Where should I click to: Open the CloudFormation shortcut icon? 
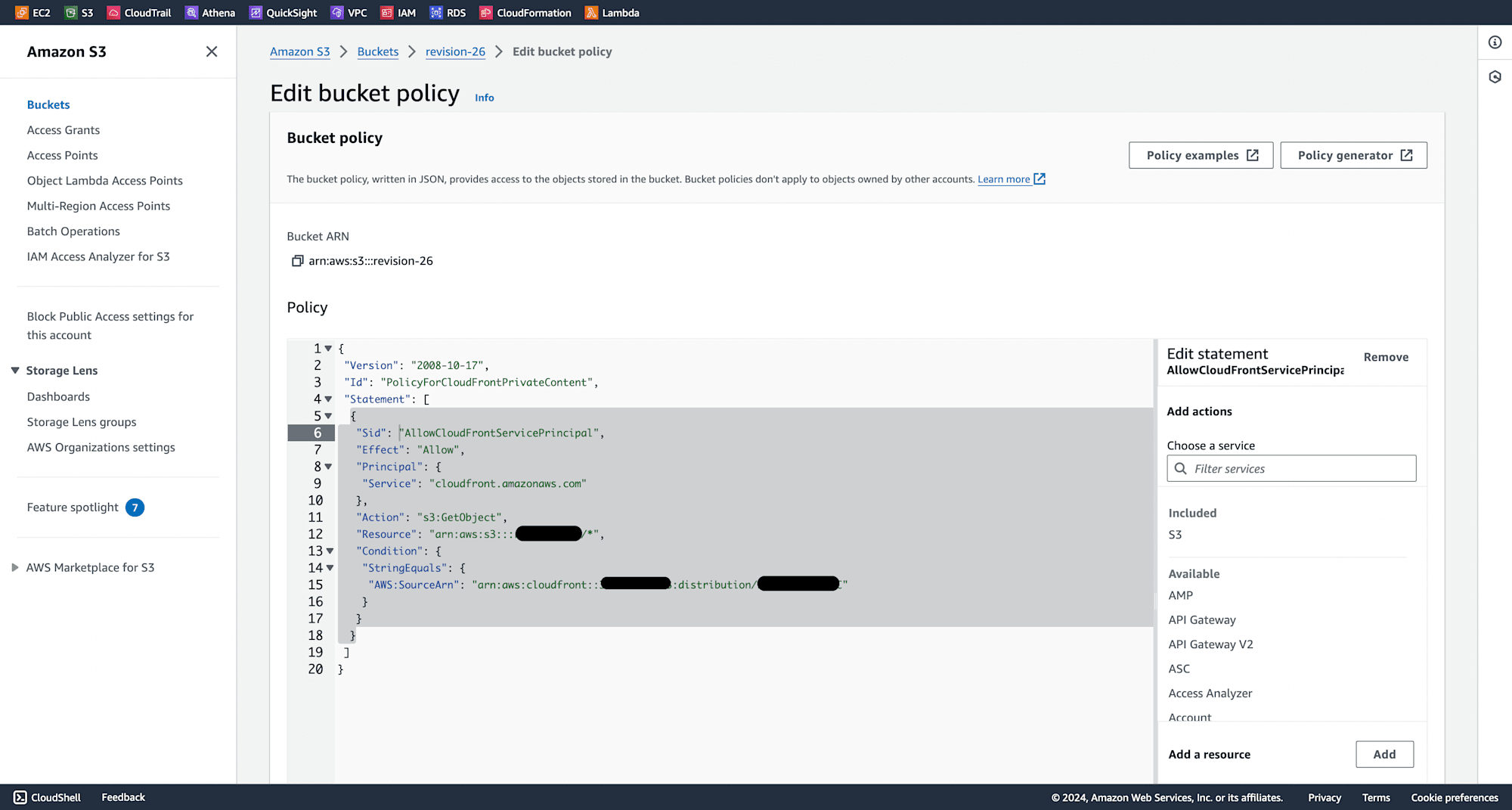486,13
